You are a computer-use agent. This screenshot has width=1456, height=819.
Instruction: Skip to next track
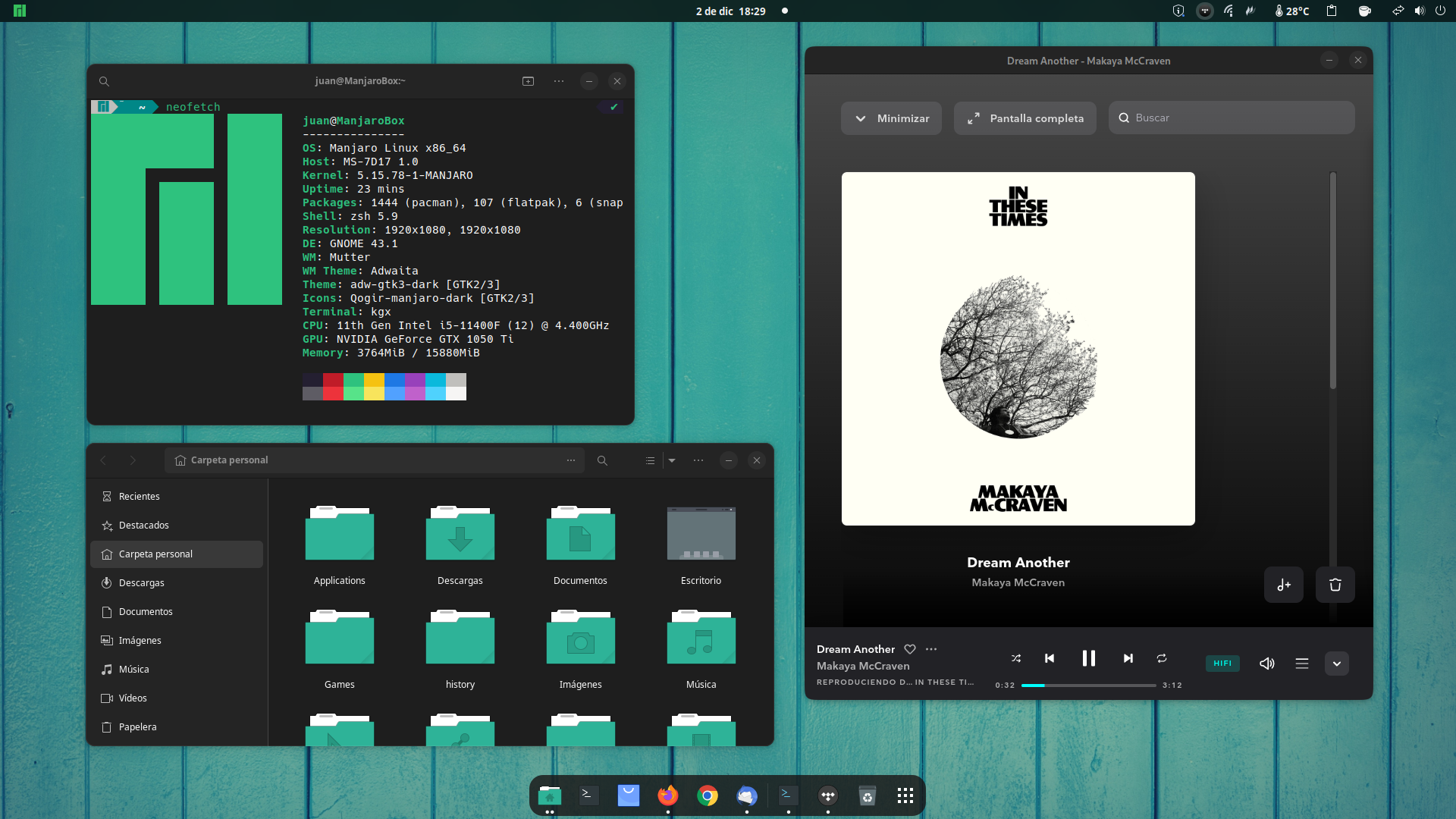tap(1128, 658)
